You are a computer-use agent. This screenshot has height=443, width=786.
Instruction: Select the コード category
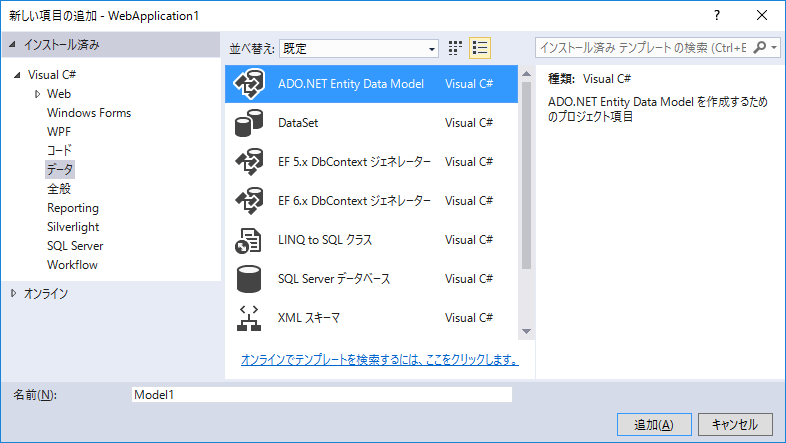coord(59,150)
